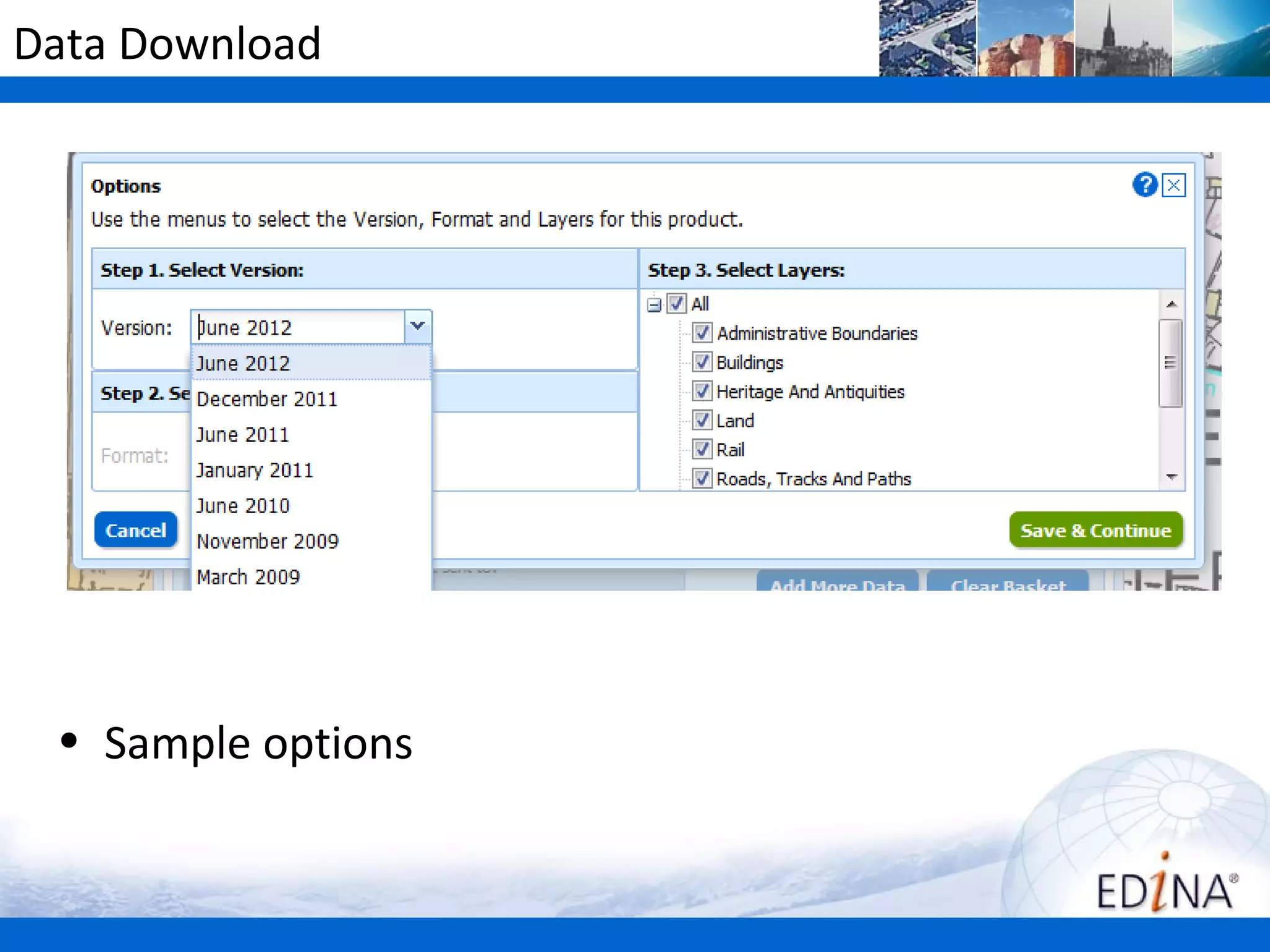Uncheck the Land layer checkbox
Screen dimensions: 1270x952
702,420
